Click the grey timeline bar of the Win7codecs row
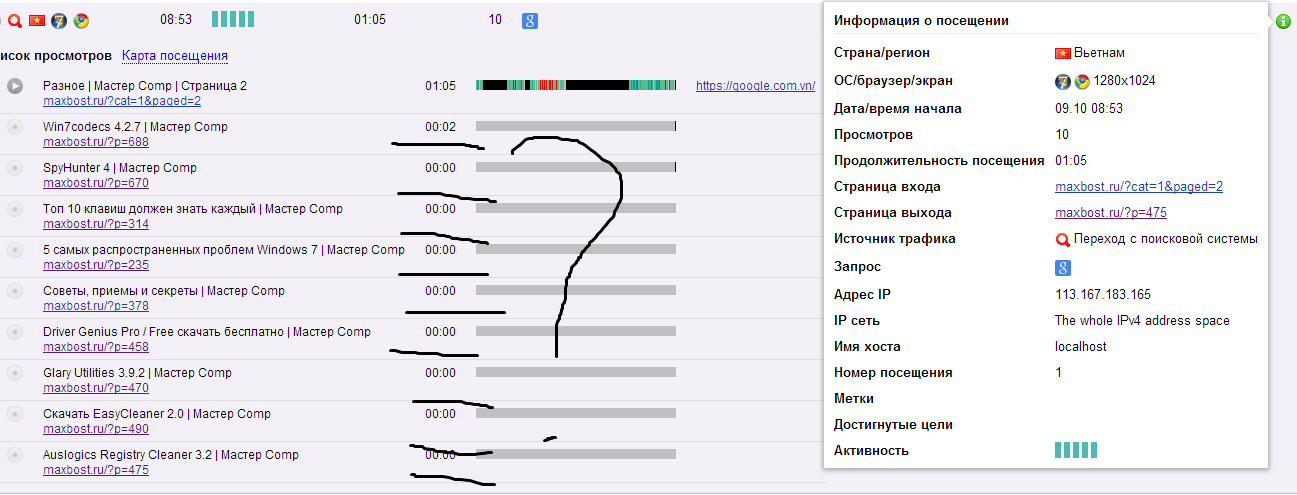The image size is (1297, 495). 576,127
